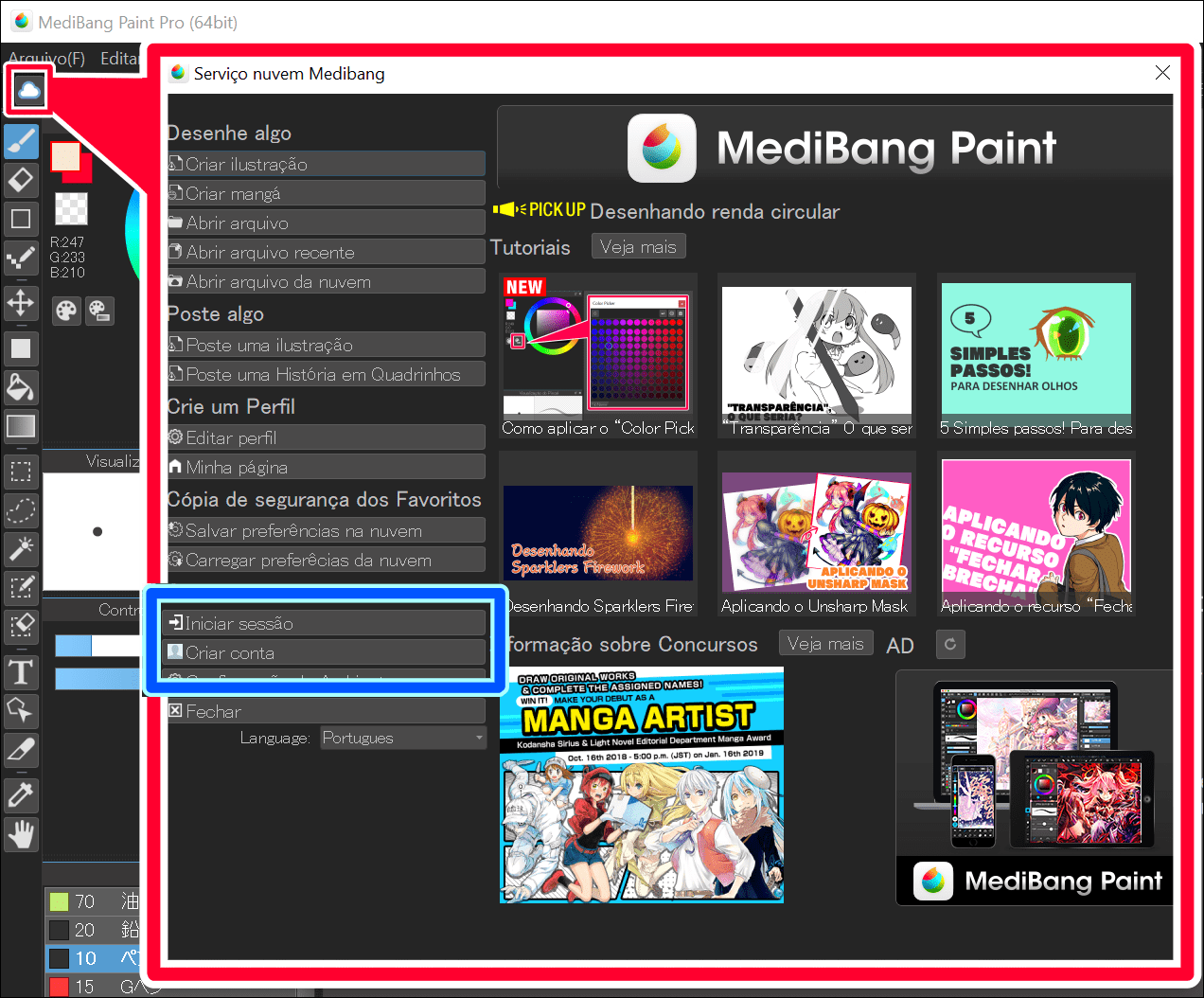Refresh the AD section

[950, 644]
